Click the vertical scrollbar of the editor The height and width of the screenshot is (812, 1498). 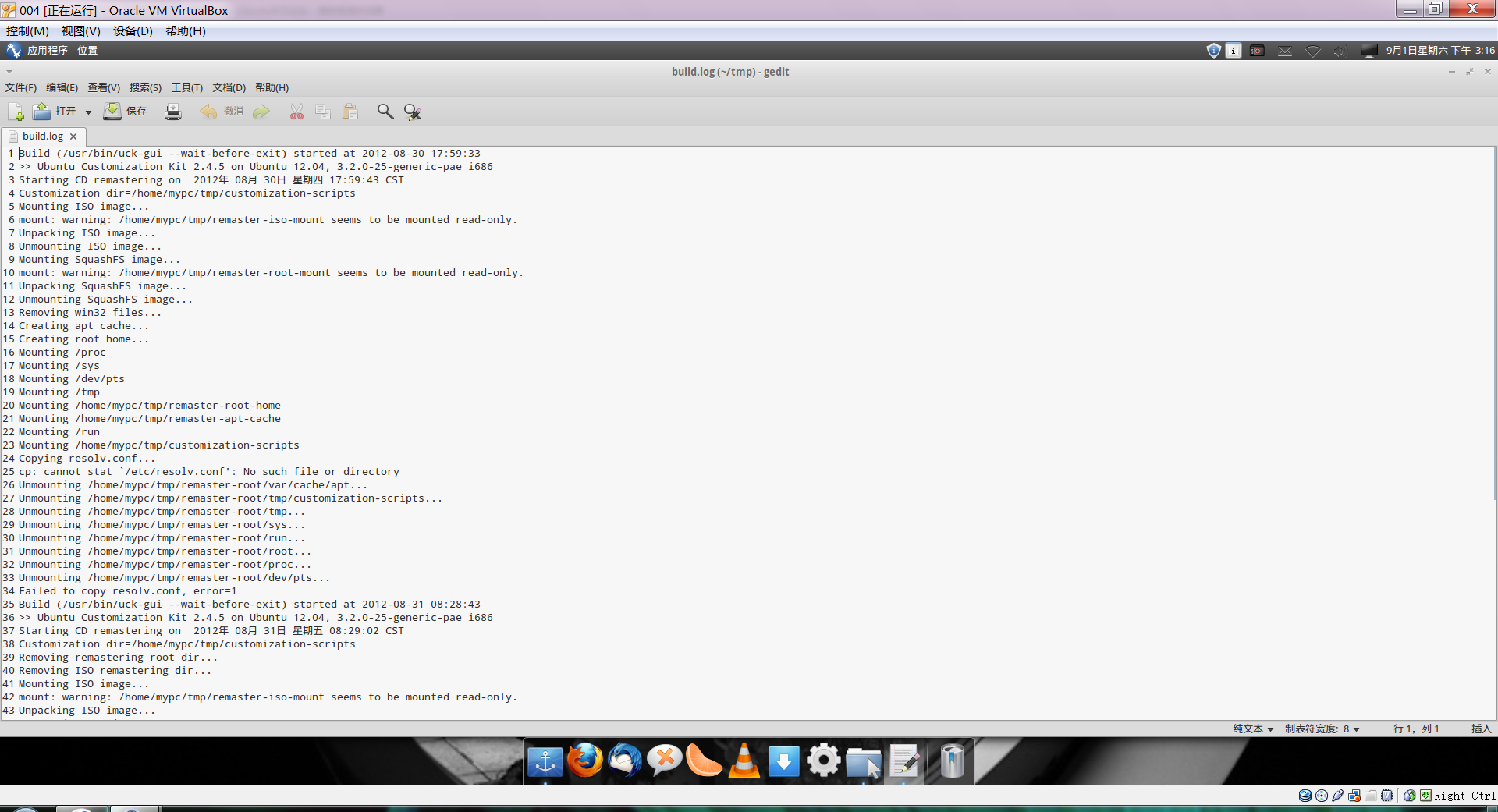point(1494,324)
